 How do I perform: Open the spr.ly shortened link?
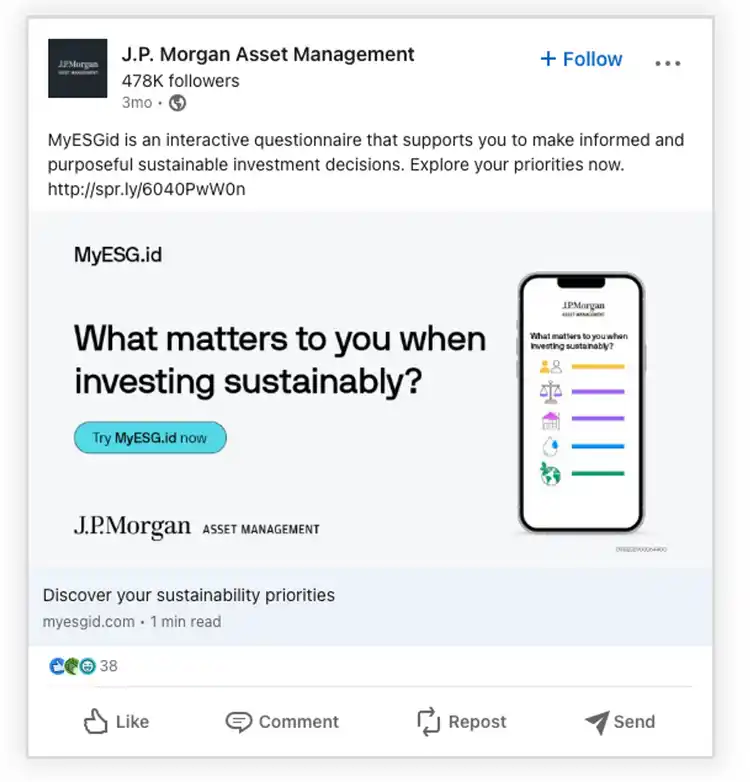tap(146, 189)
